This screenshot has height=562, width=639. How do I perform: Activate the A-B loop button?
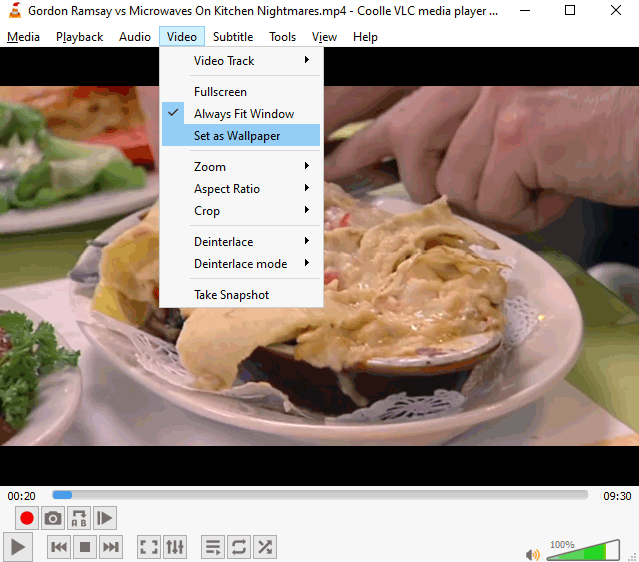pos(79,518)
